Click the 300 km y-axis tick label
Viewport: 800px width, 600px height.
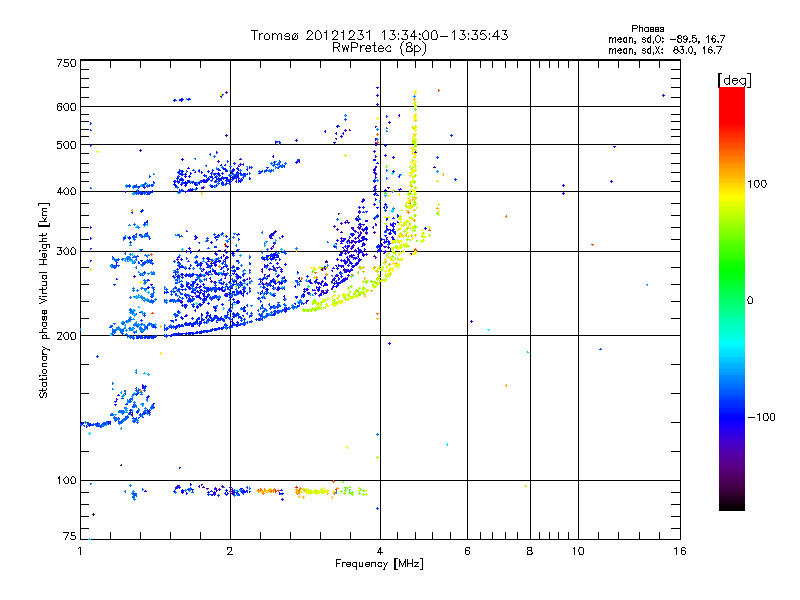pyautogui.click(x=66, y=251)
